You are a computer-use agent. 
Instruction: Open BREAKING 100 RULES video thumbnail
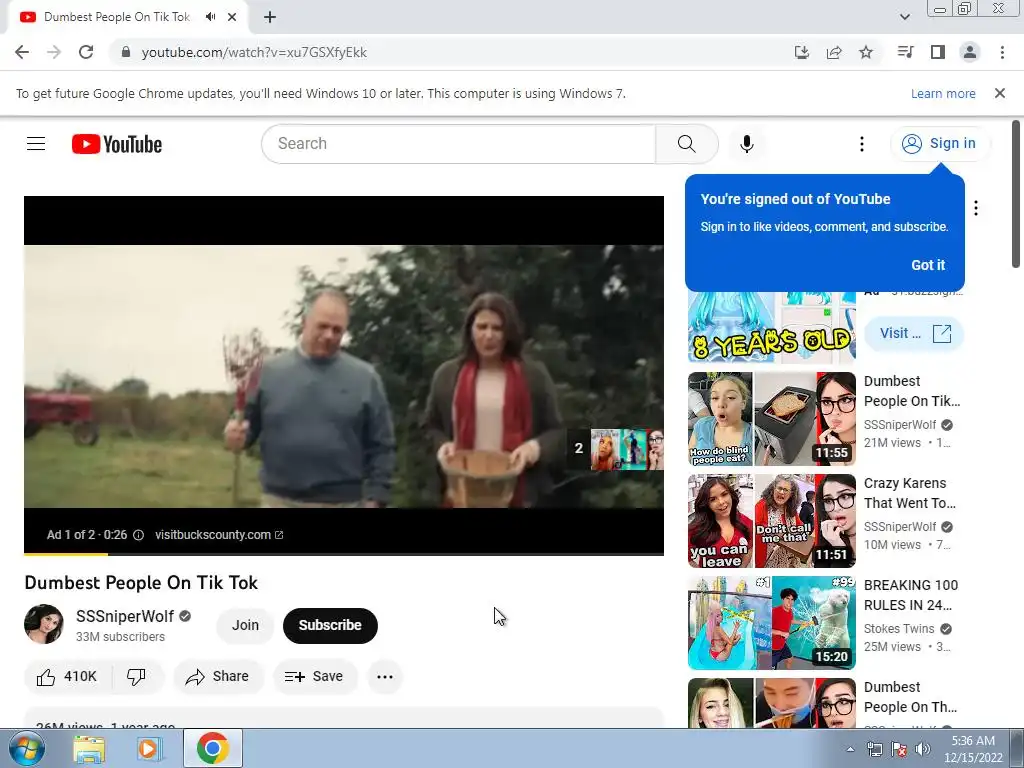[x=771, y=622]
